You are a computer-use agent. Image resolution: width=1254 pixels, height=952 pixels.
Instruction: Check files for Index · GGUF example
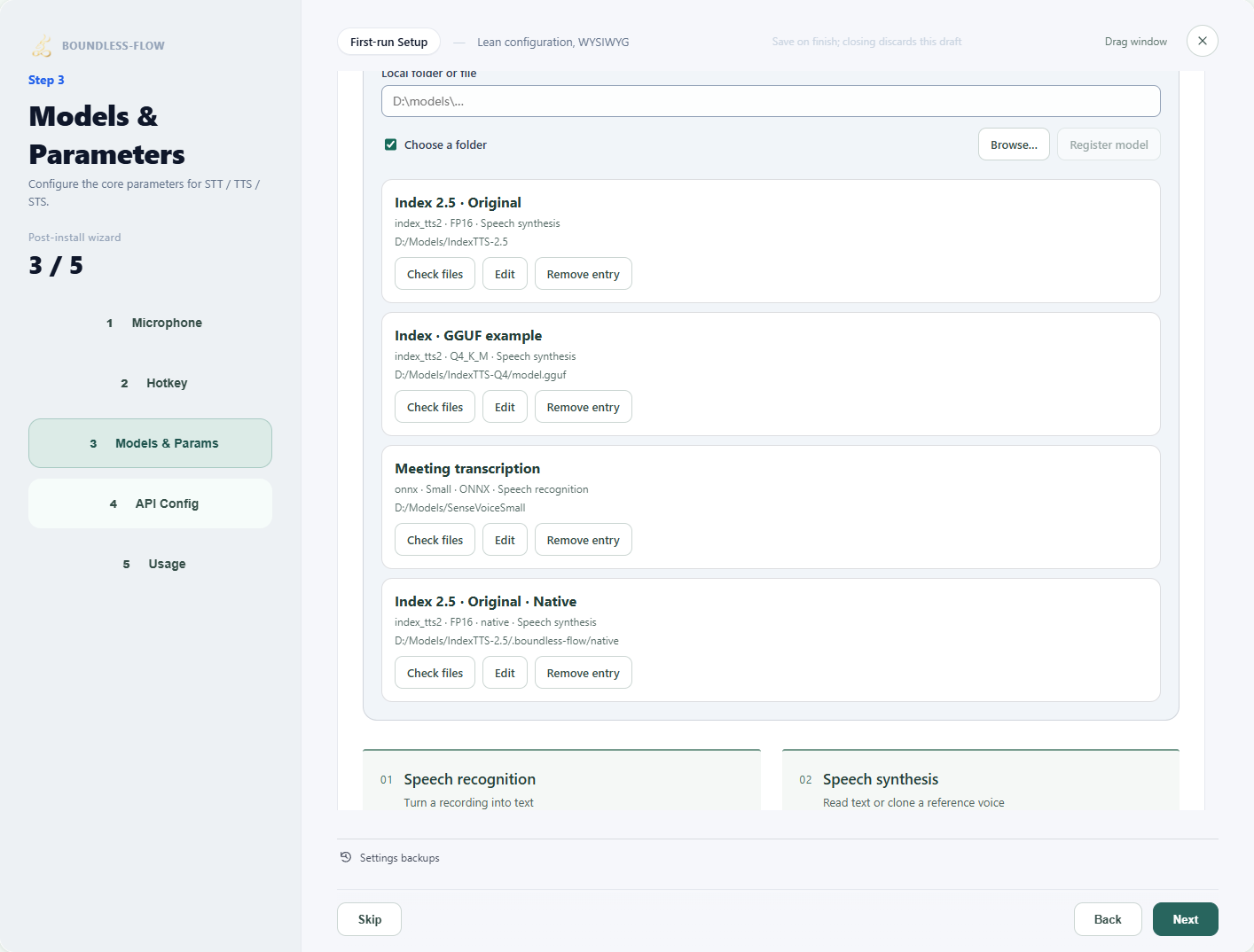click(x=435, y=407)
